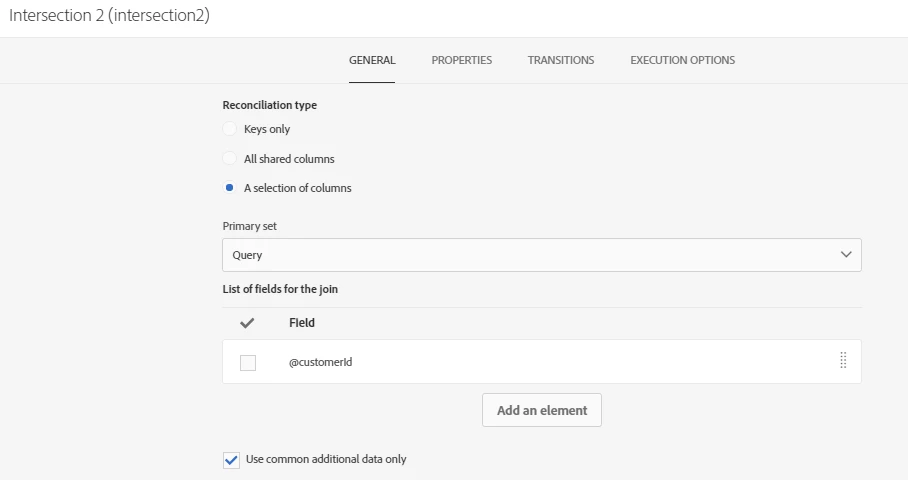
Task: Click drag handle icon on @customerId row
Action: (x=842, y=361)
